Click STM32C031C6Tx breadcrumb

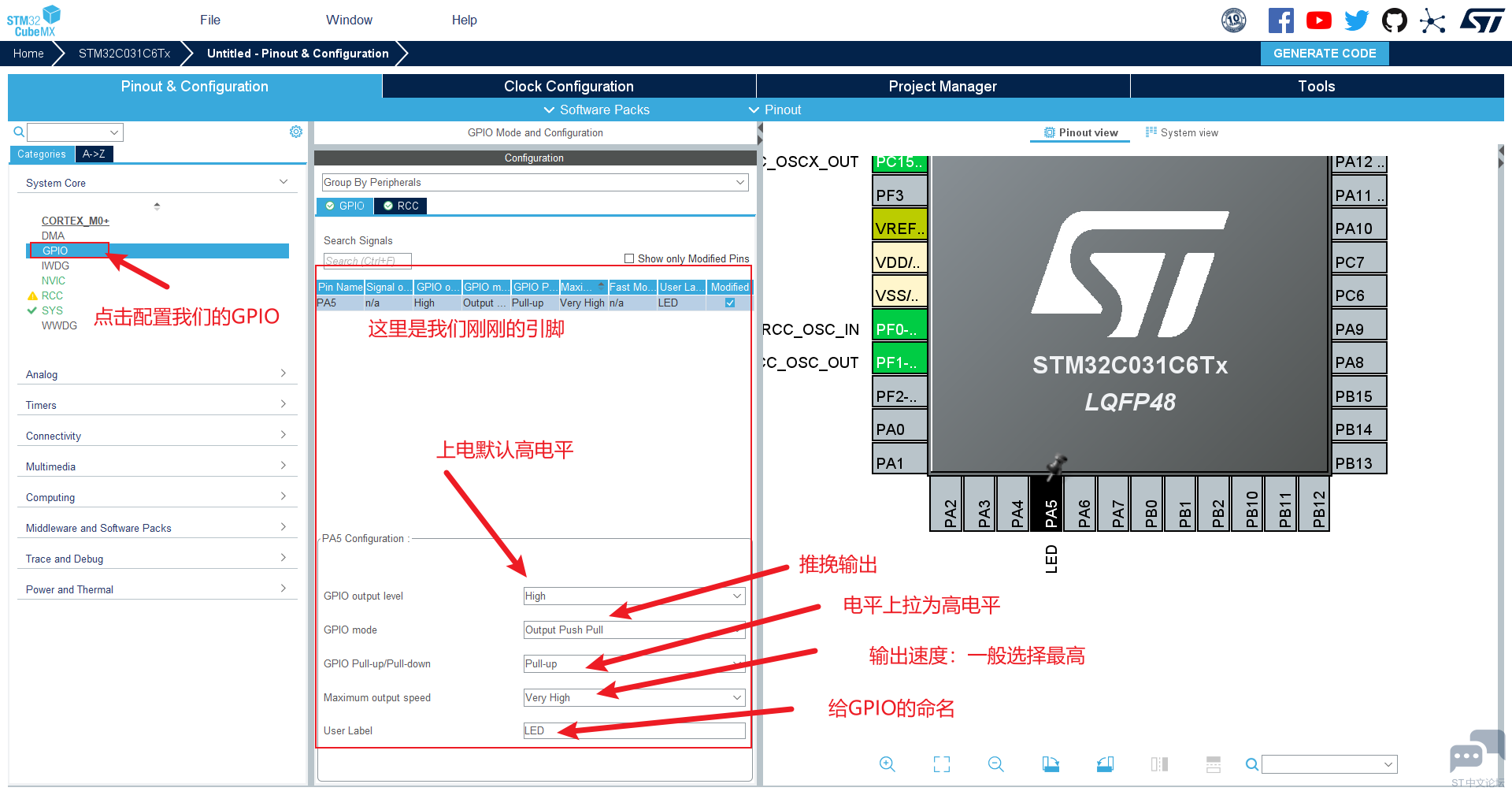coord(124,54)
